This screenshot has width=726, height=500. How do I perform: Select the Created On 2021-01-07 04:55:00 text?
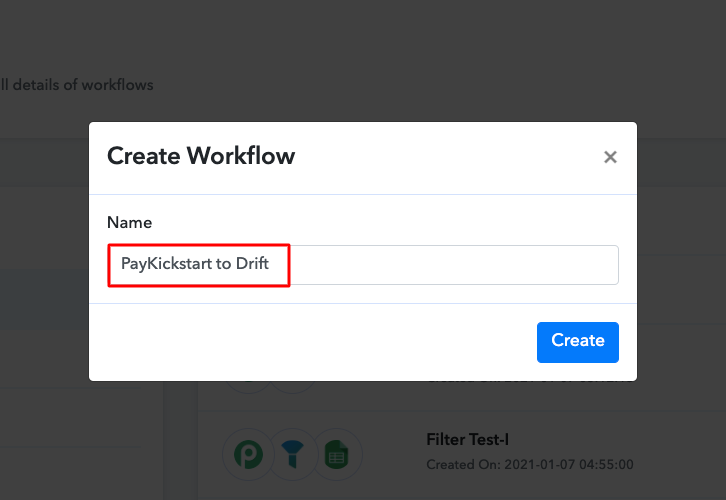(530, 464)
